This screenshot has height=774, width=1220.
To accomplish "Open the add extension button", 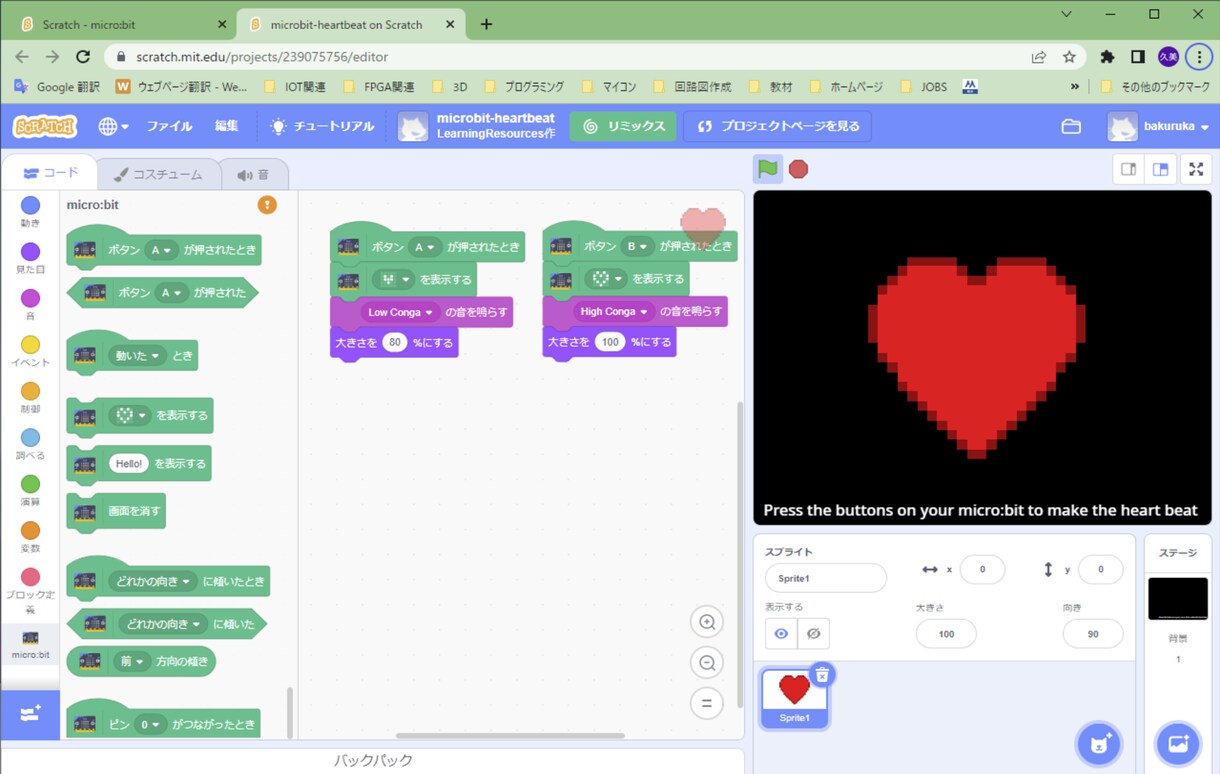I will coord(30,714).
